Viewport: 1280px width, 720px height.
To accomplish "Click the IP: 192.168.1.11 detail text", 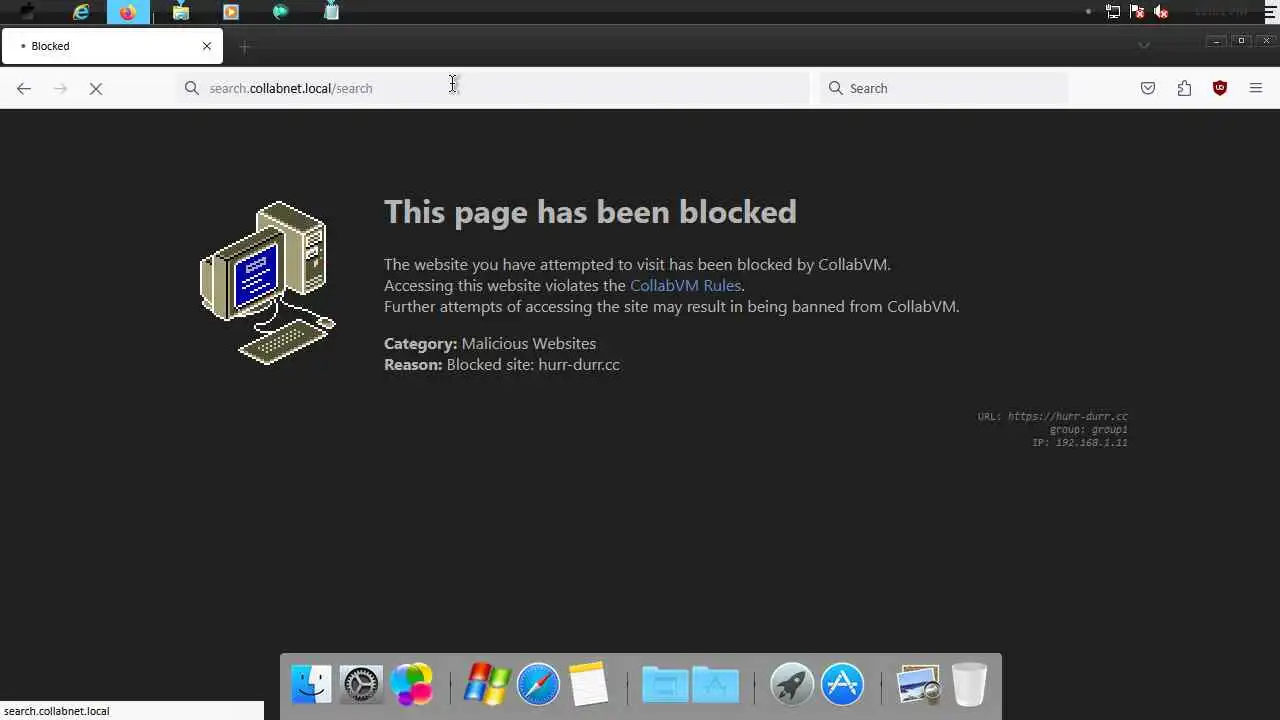I will pyautogui.click(x=1080, y=442).
